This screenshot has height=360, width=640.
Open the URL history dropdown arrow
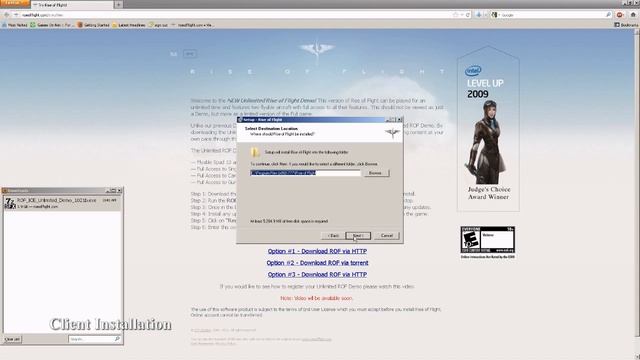pyautogui.click(x=462, y=15)
